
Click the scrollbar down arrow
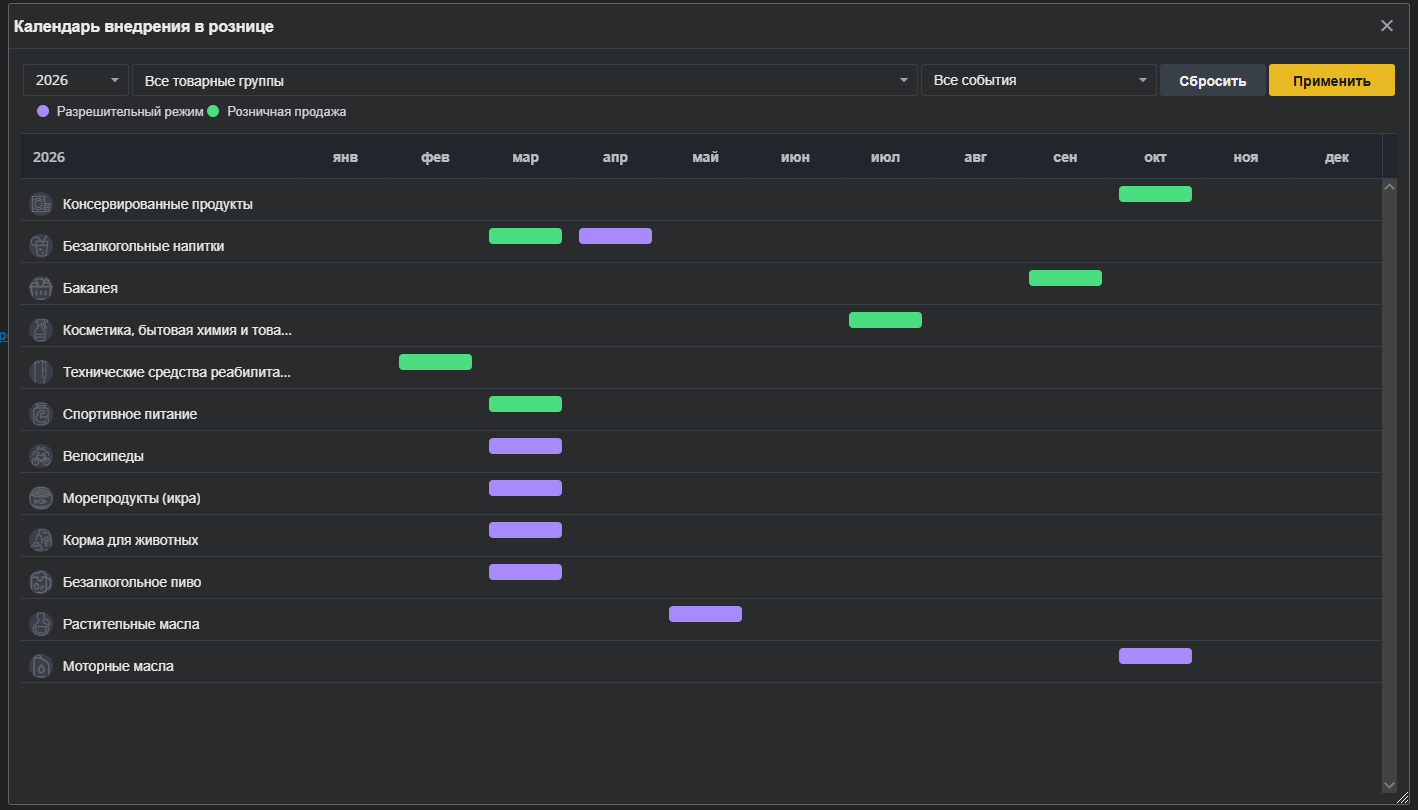[x=1389, y=785]
